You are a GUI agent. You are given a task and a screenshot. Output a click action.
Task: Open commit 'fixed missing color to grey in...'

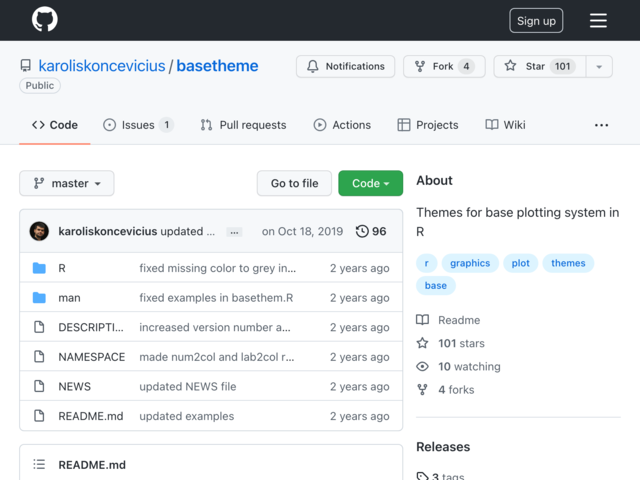[218, 268]
